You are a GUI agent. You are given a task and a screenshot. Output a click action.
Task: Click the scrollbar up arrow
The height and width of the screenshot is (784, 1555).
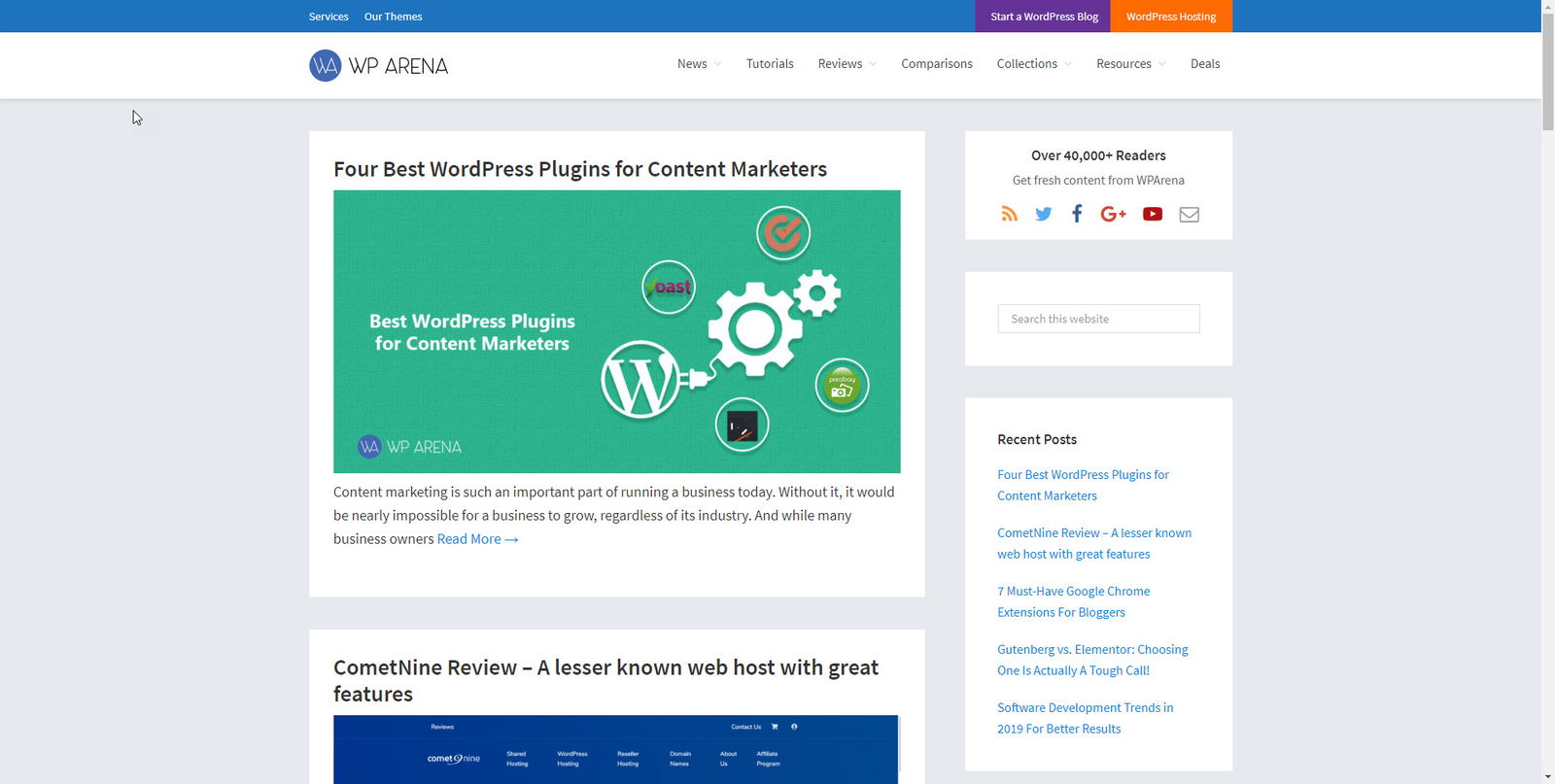point(1548,6)
